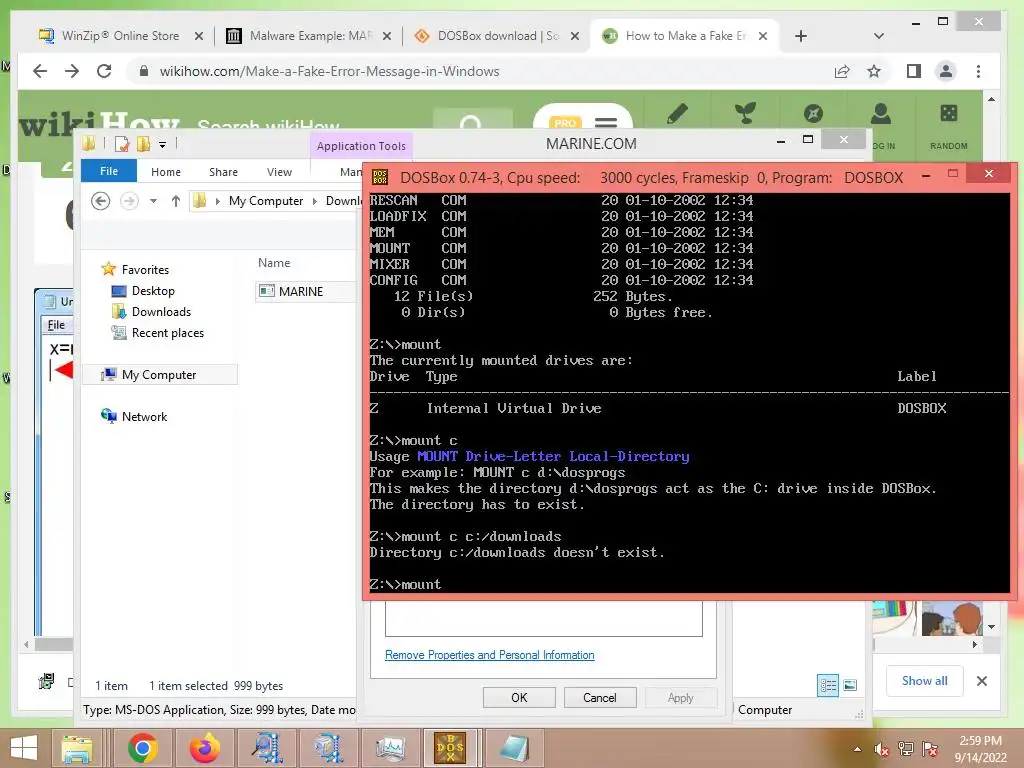Click properties icon in Explorer title bar

(x=122, y=144)
